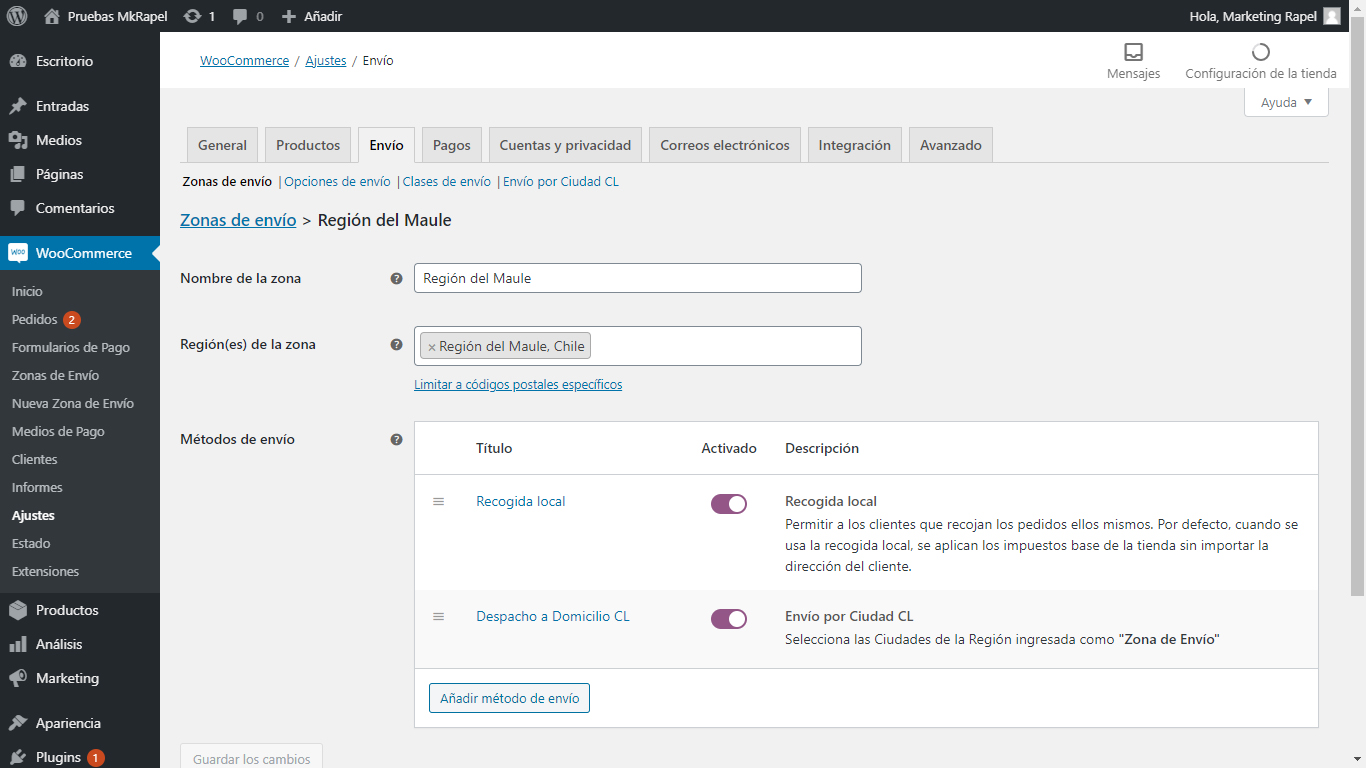Open the Recogida local method title link
This screenshot has width=1366, height=768.
[x=521, y=501]
